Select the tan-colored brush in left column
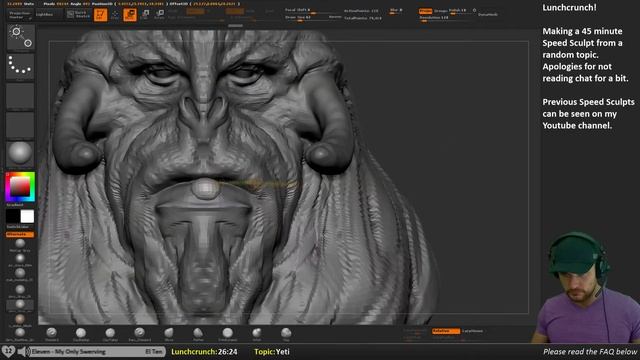 coord(20,320)
